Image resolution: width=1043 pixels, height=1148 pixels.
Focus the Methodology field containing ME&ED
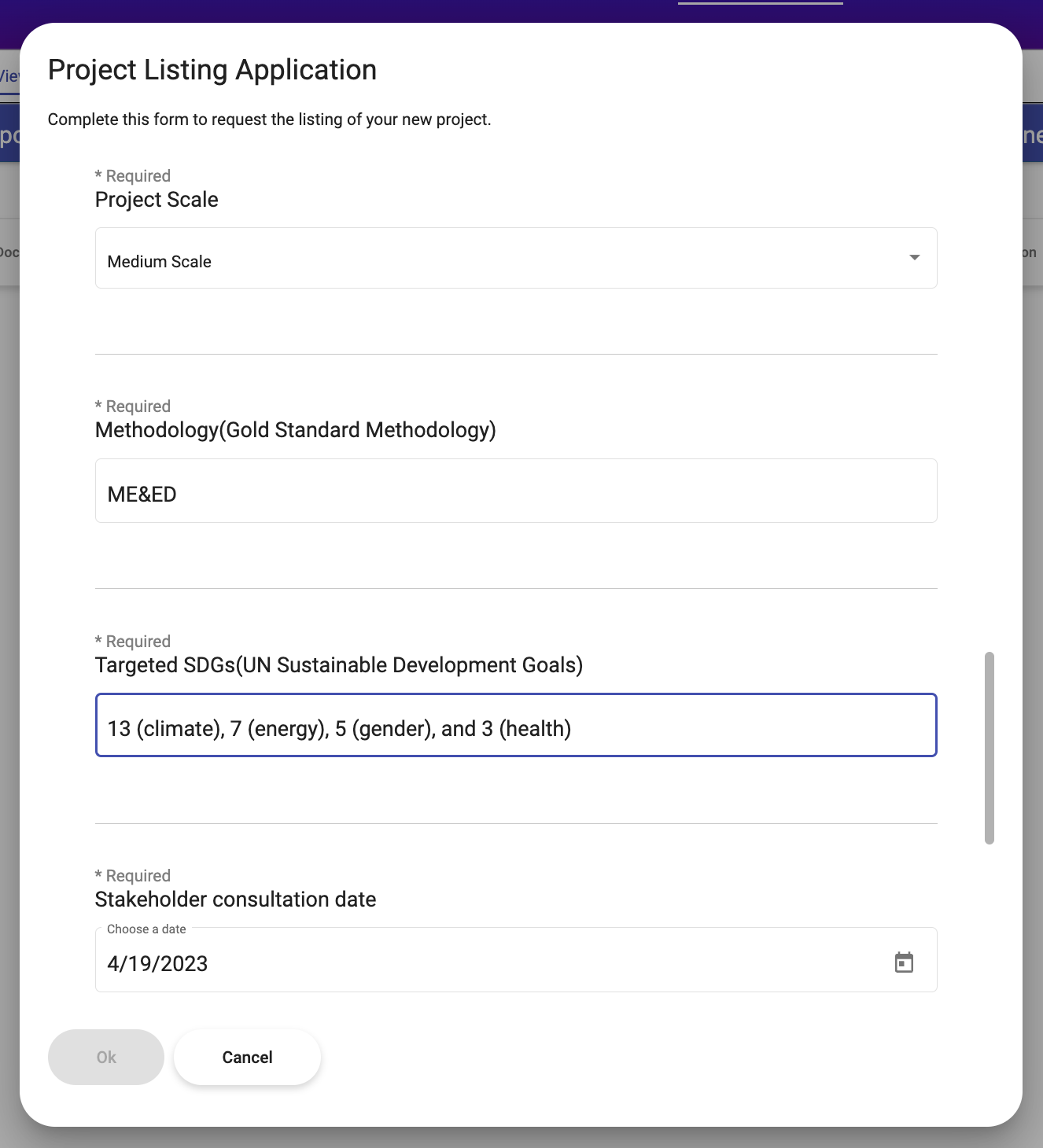click(x=515, y=491)
